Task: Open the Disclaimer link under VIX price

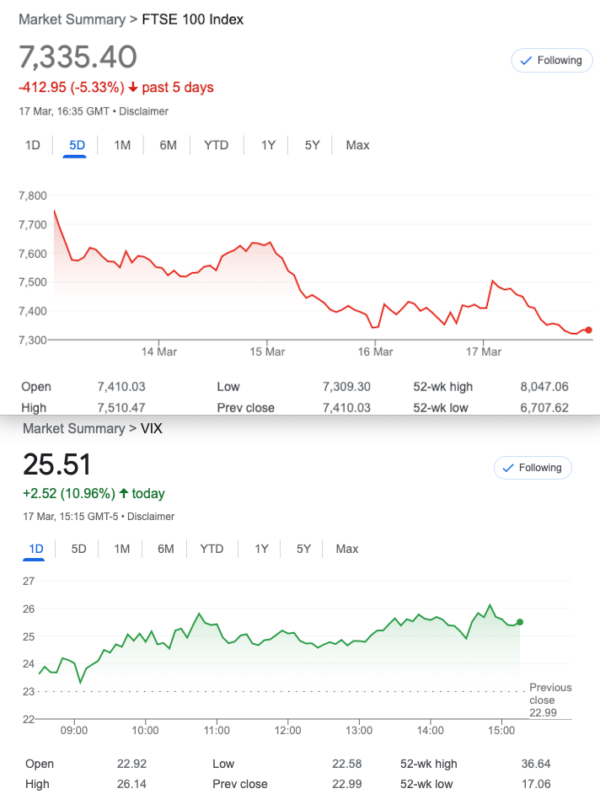Action: 150,517
